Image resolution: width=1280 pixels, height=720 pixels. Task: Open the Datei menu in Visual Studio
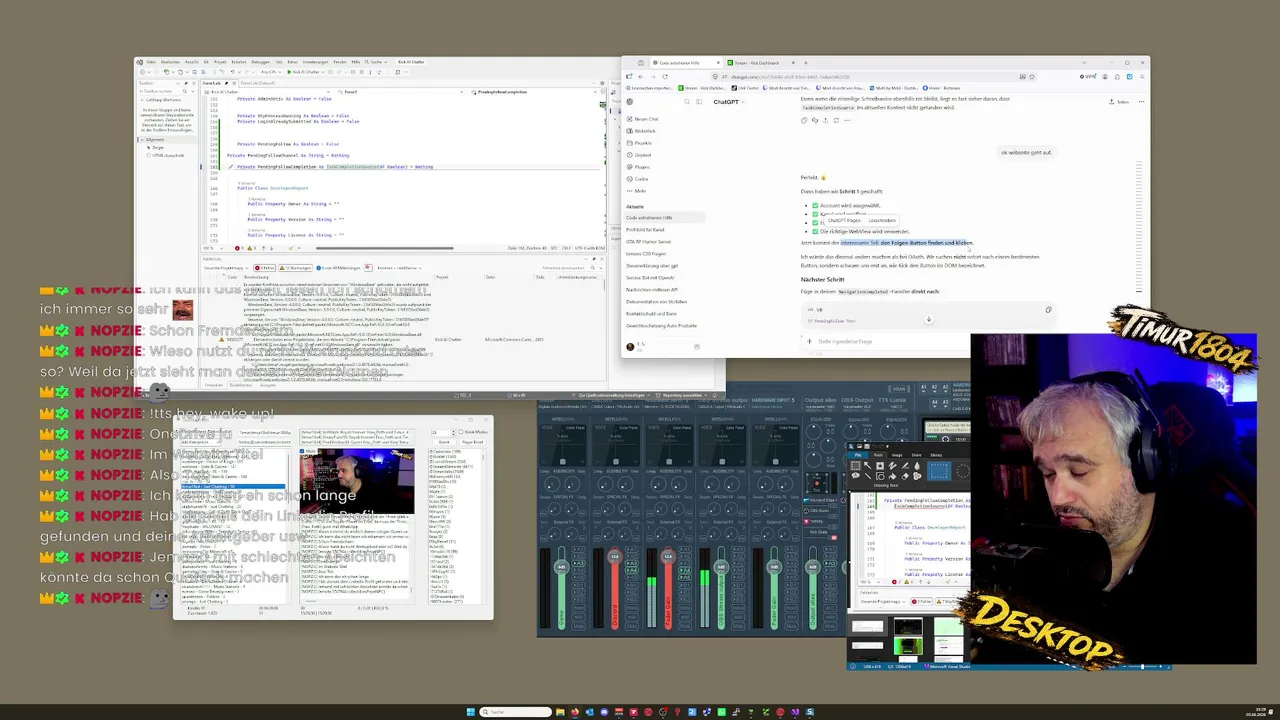150,62
